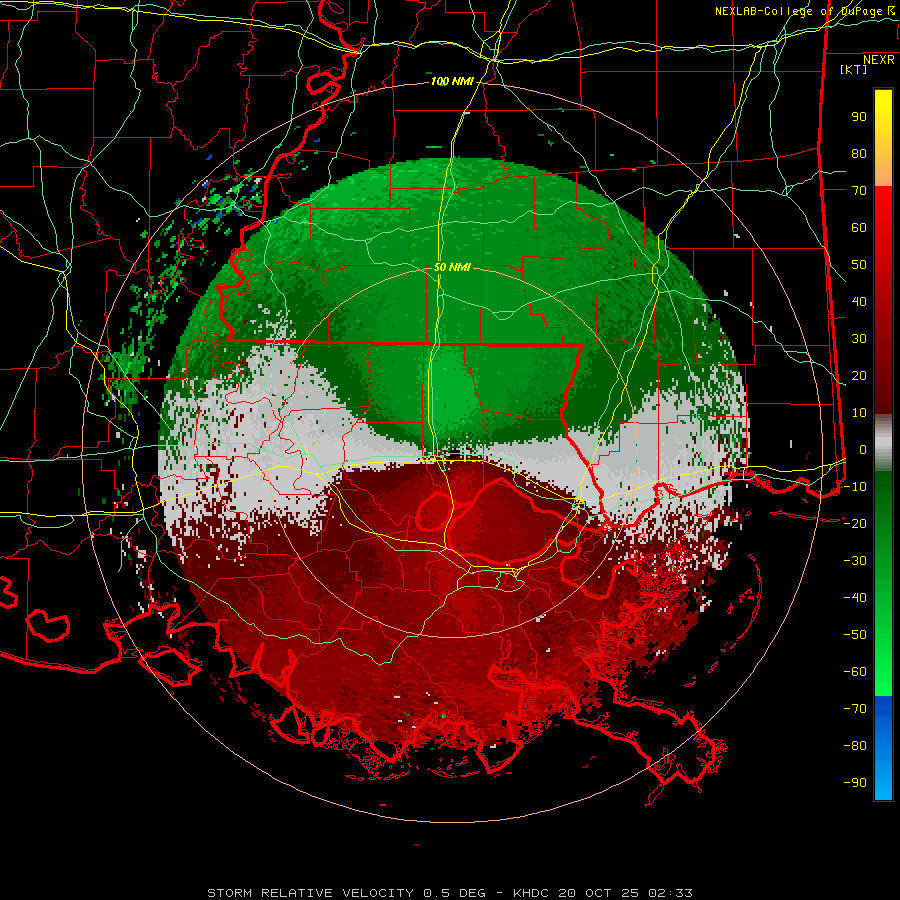Click the -40 value on velocity scale
The width and height of the screenshot is (900, 900).
(855, 598)
